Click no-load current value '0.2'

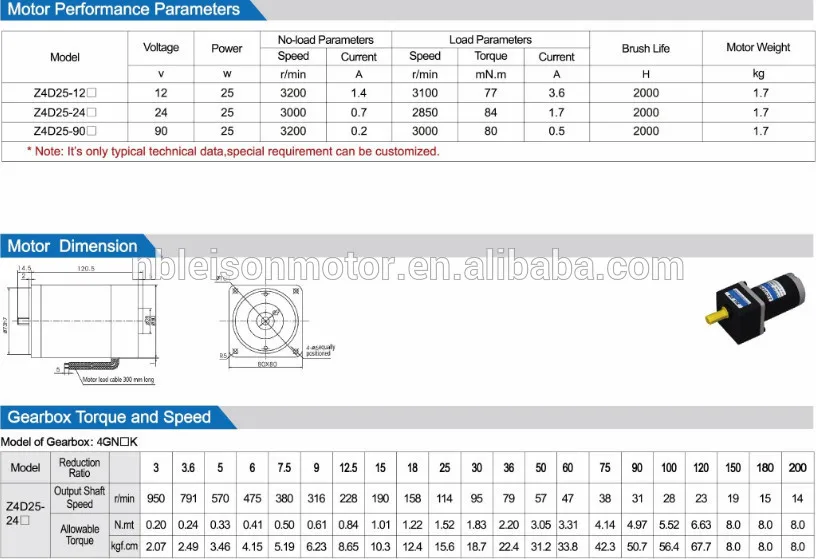pos(359,131)
